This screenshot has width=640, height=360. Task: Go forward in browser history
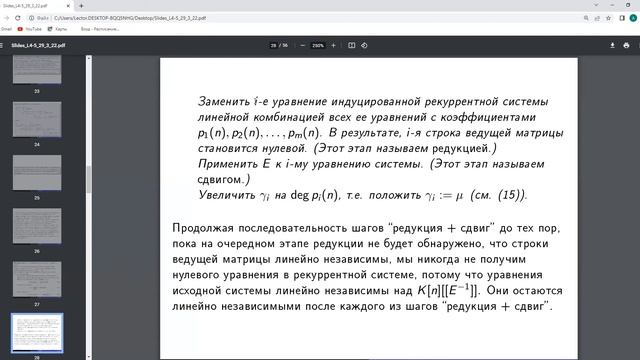pos(7,18)
